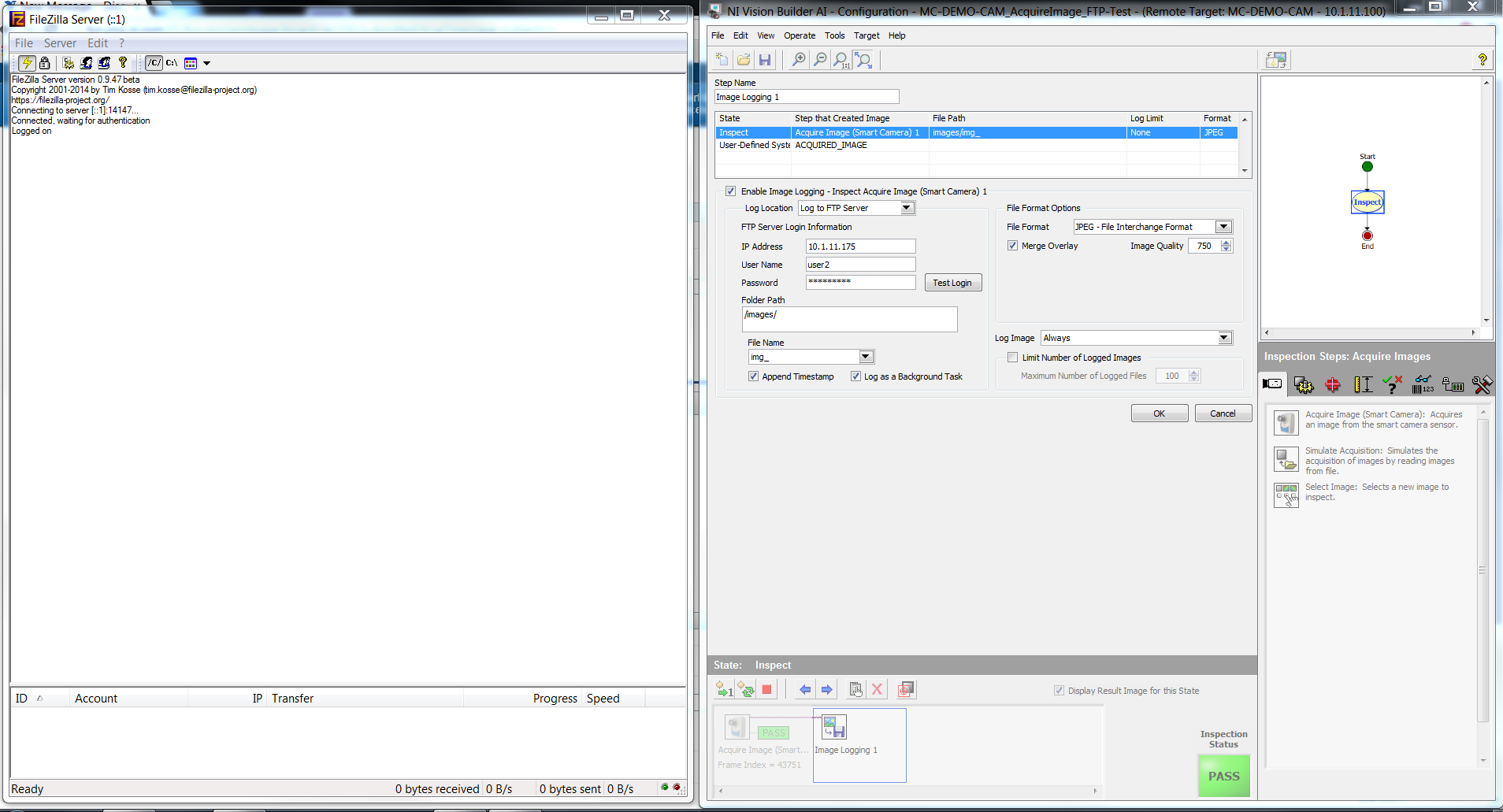Select the Check for Presence checkmark tab
The image size is (1503, 812).
click(1392, 384)
